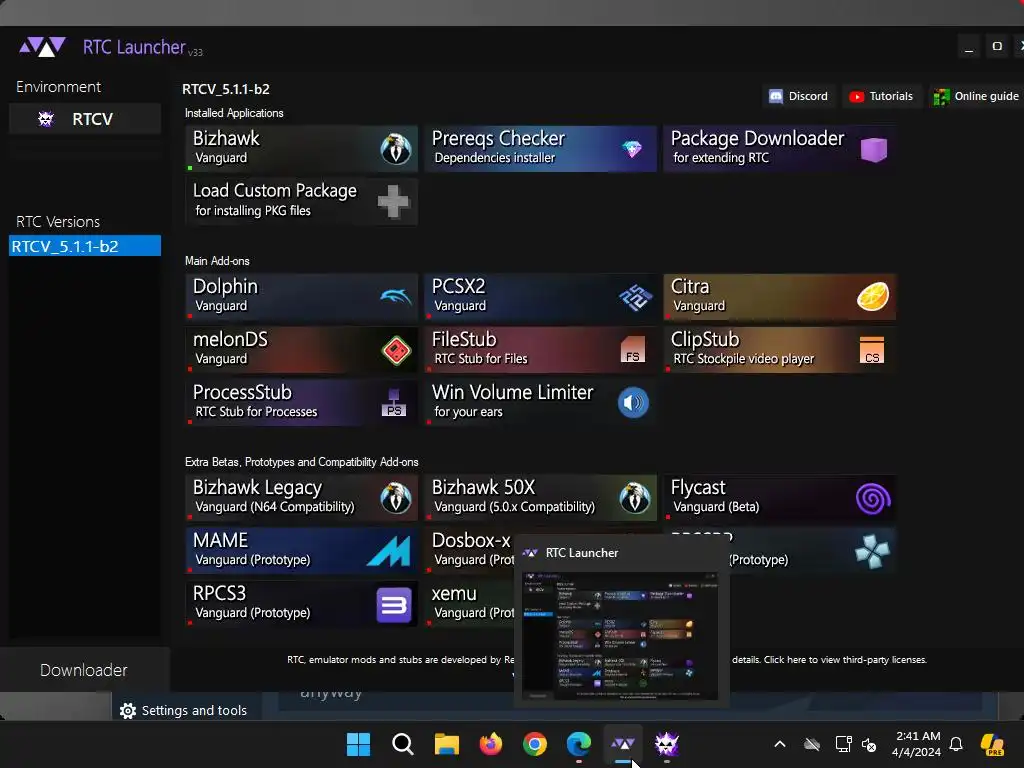Click the Win Volume Limiter speaker icon
Screen dimensions: 1024x768
point(633,403)
